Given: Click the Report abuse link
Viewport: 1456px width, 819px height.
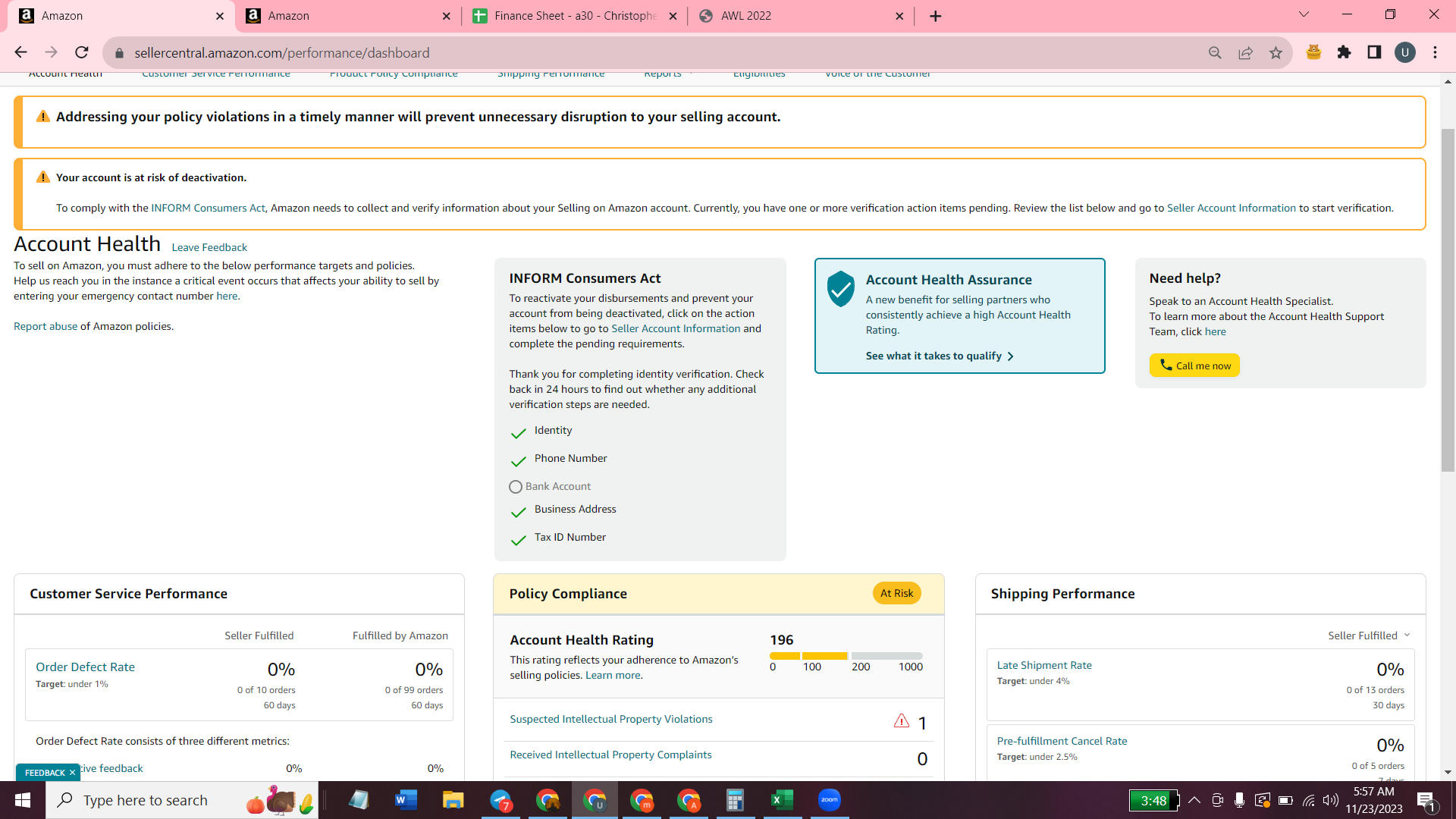Looking at the screenshot, I should coord(45,326).
